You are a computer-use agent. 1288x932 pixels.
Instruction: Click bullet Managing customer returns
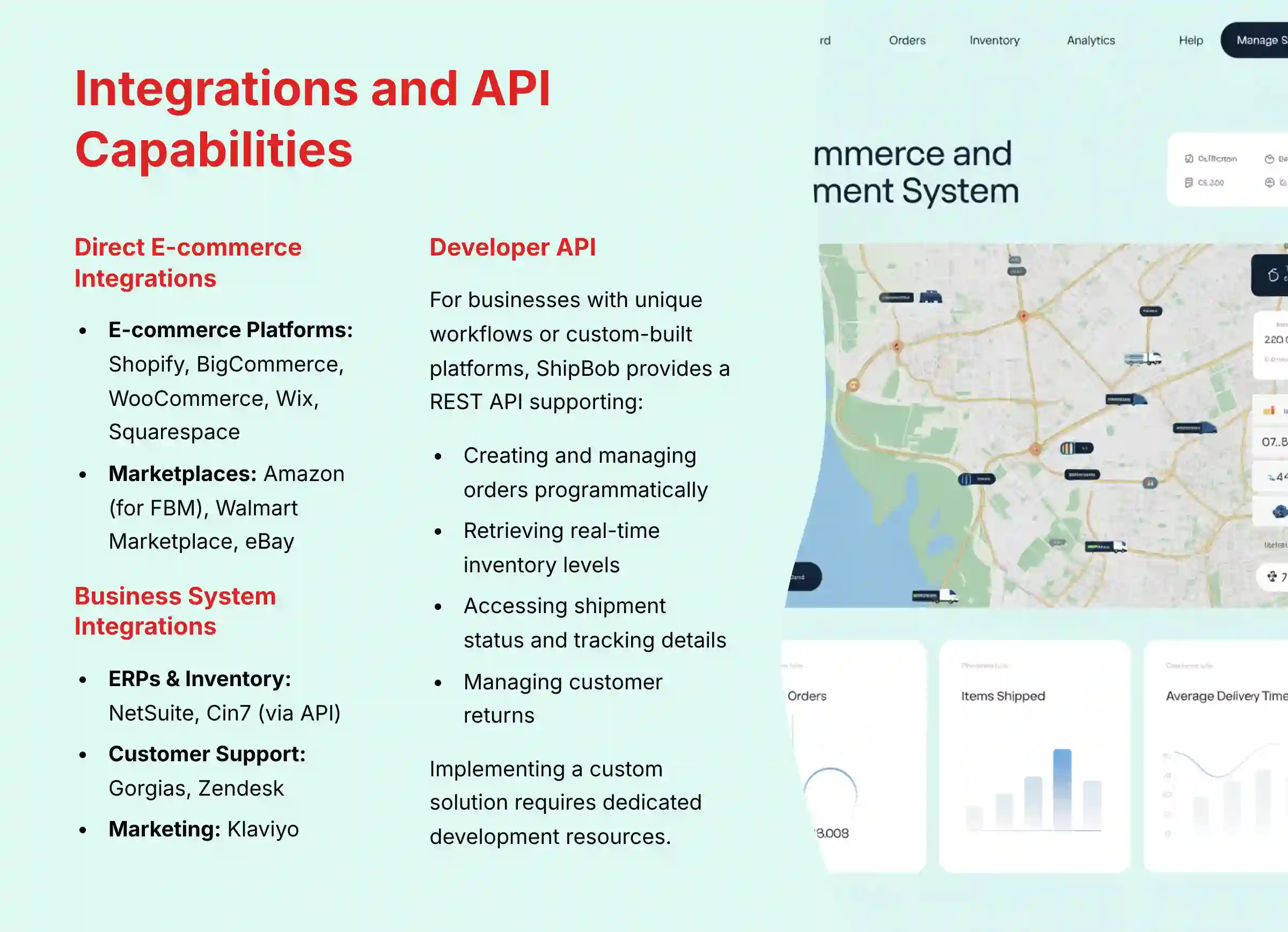[563, 698]
